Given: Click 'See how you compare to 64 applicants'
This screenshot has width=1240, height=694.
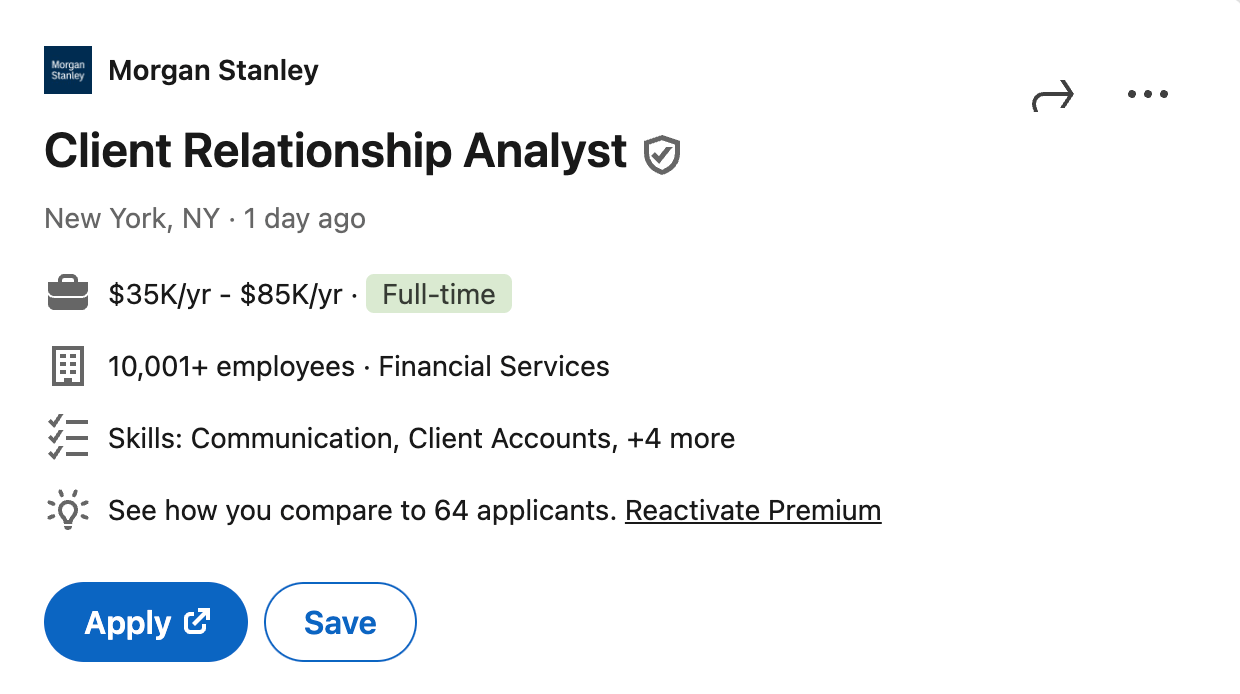Looking at the screenshot, I should coord(361,511).
